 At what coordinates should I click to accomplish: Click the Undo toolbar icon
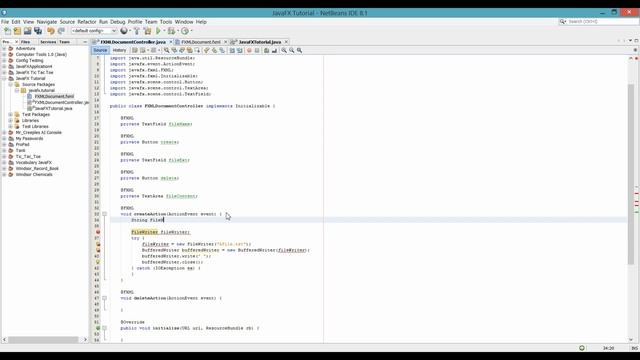point(51,31)
